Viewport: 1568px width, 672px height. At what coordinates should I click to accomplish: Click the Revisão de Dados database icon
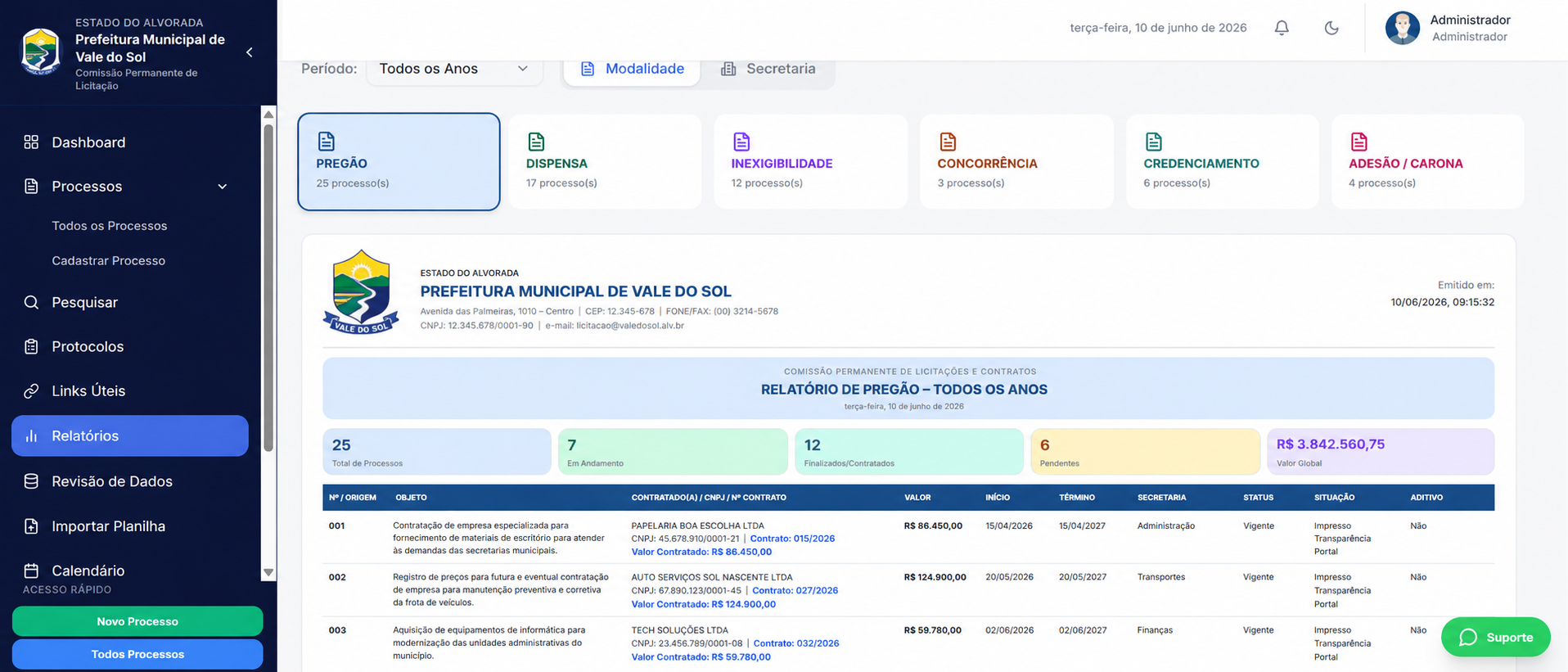(31, 481)
